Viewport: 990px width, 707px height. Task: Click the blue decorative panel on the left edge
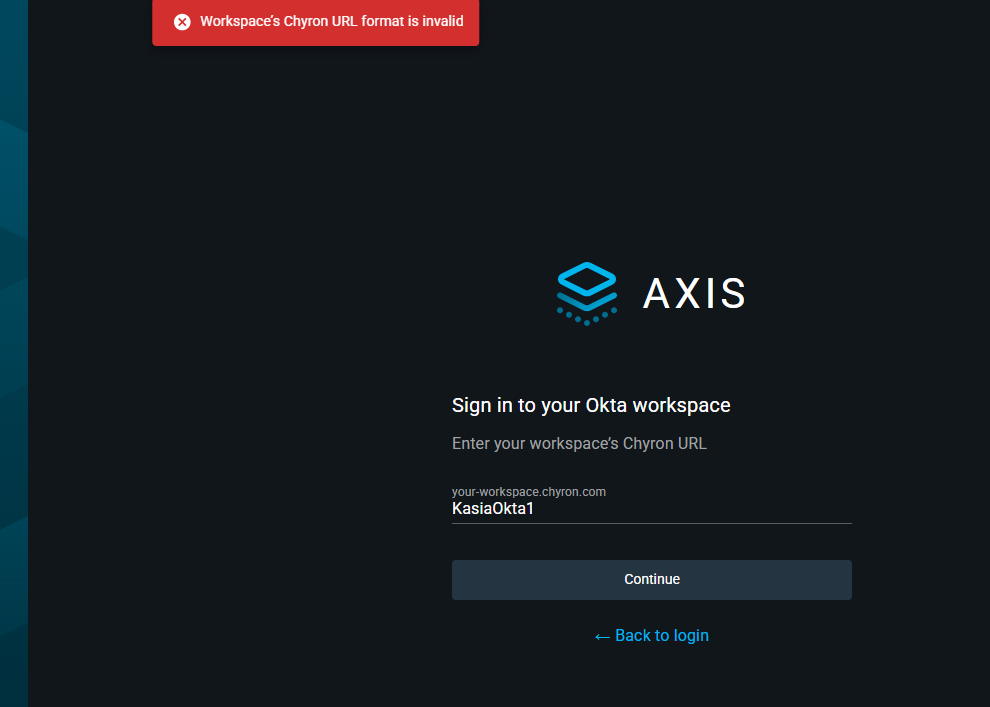click(x=13, y=350)
